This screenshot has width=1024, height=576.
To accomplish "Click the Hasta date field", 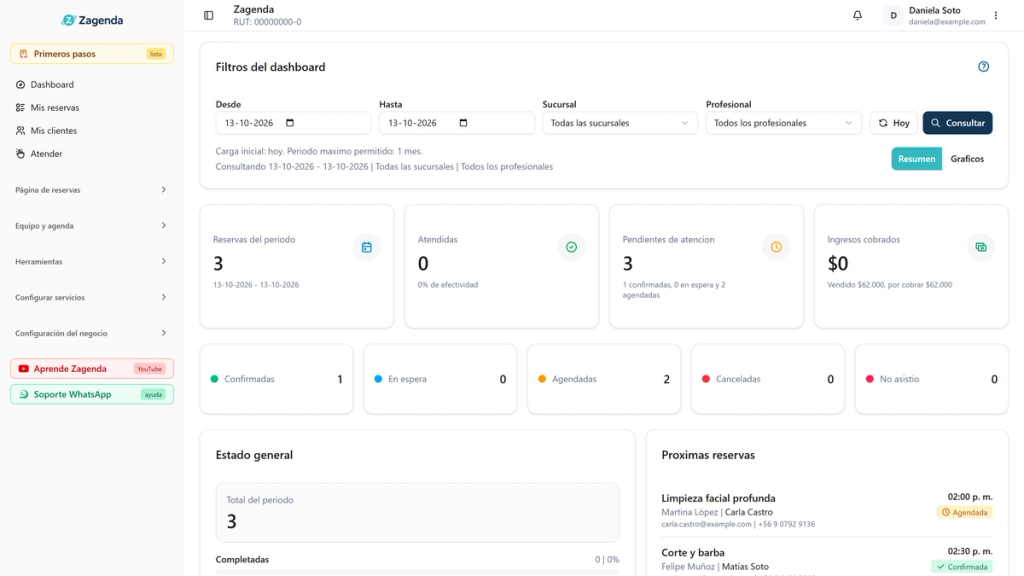I will coord(456,123).
